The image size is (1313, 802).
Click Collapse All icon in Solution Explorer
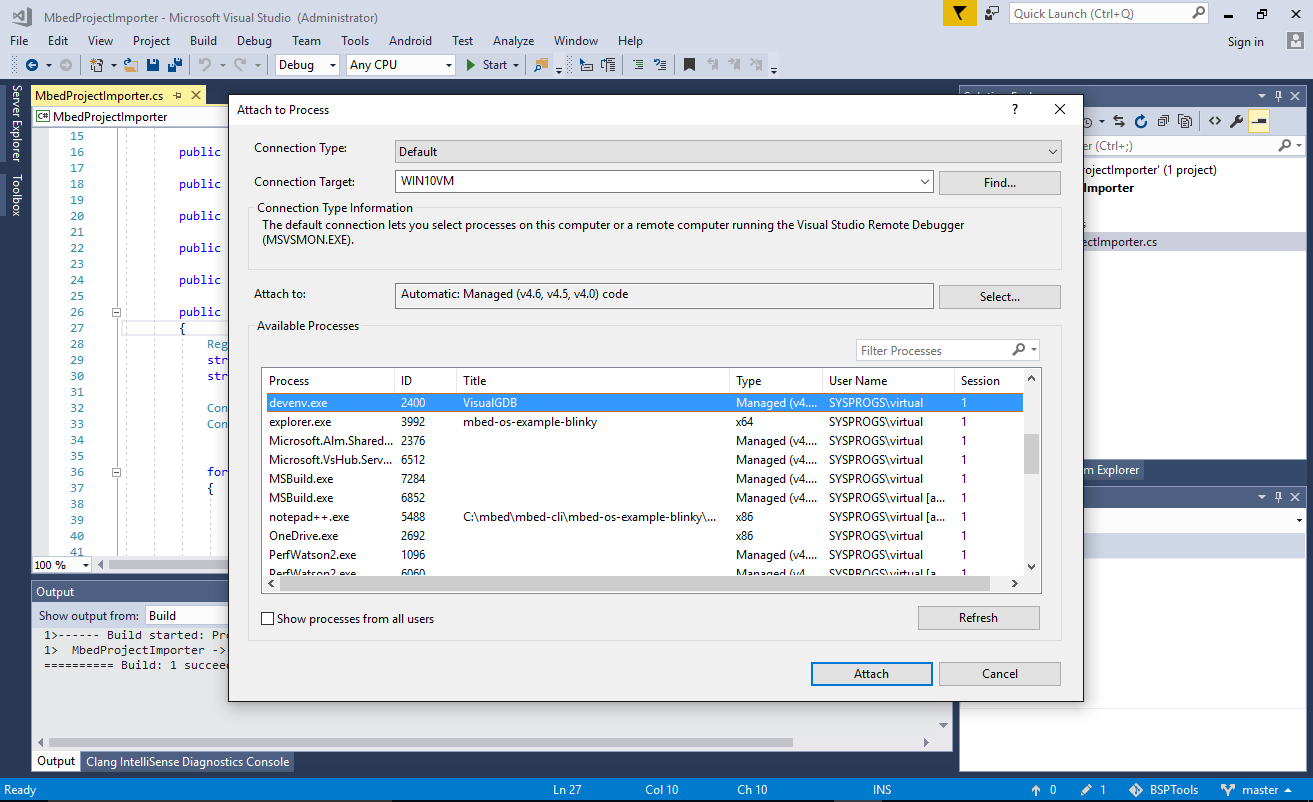1163,121
